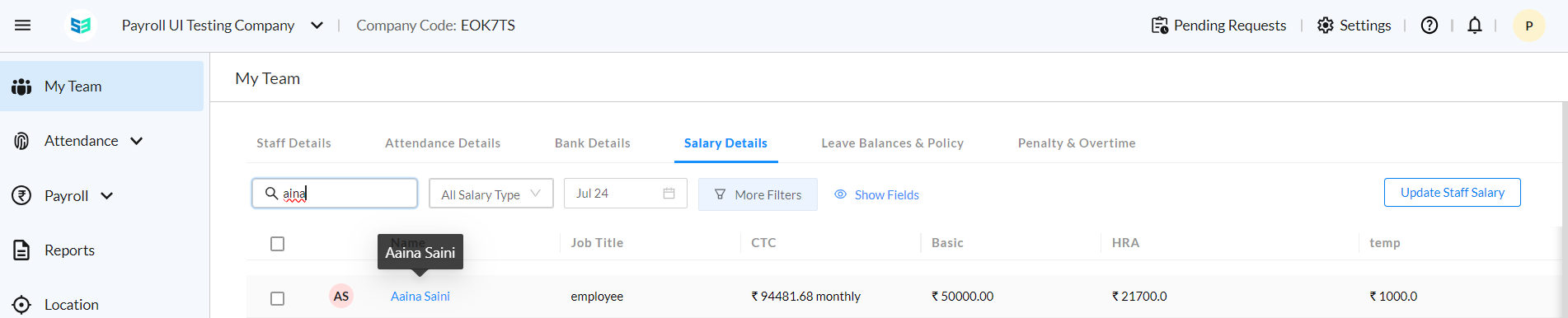Click Update Staff Salary button

(1453, 193)
